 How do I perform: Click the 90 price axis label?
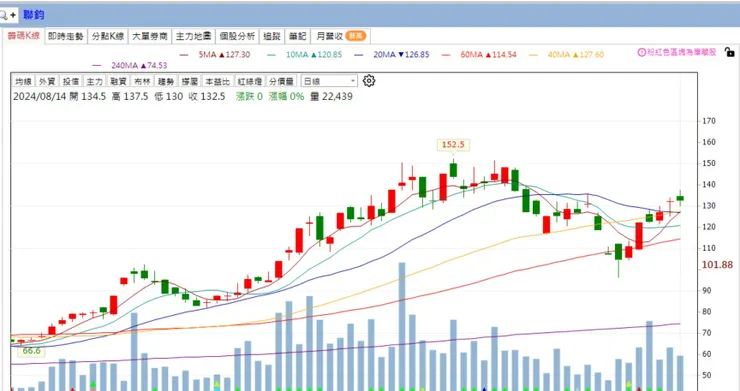pyautogui.click(x=706, y=290)
